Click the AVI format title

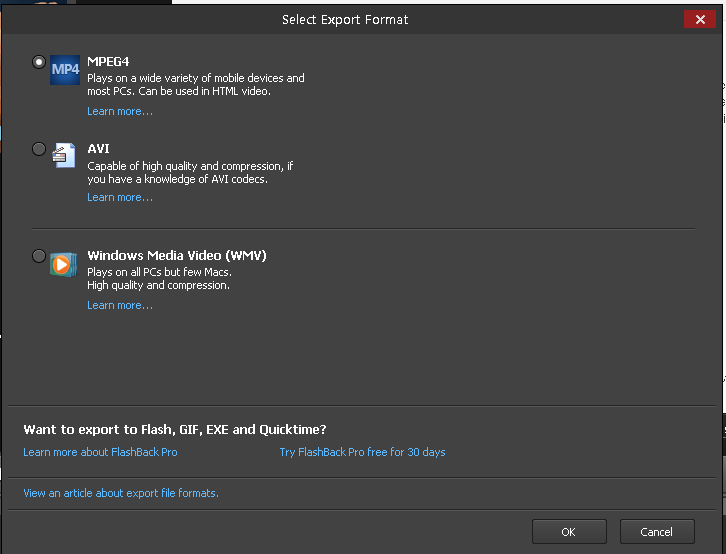[x=99, y=149]
